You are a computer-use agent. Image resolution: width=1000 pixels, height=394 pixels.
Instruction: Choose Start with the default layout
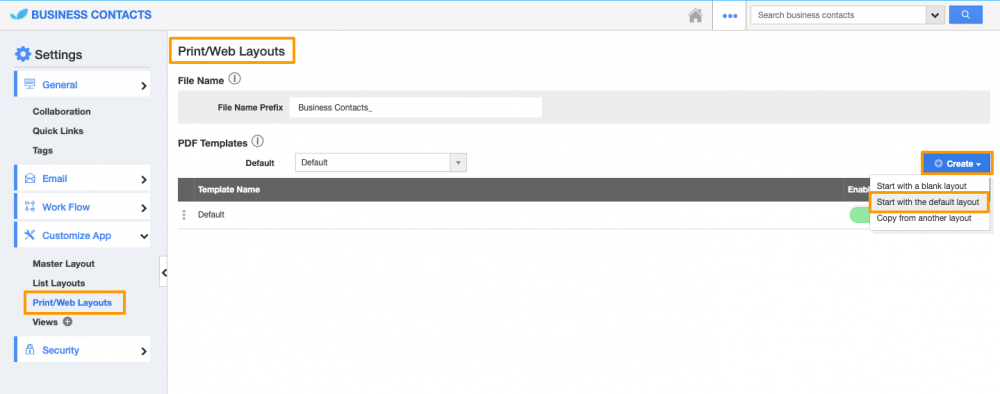click(x=928, y=202)
